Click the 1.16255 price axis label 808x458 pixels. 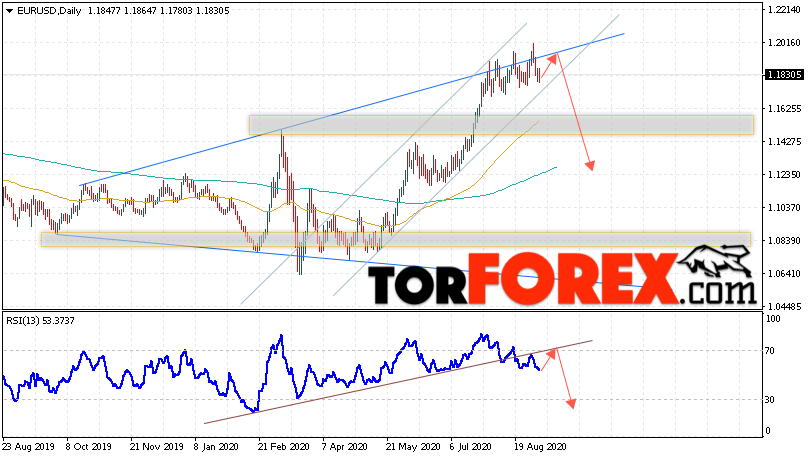pyautogui.click(x=784, y=109)
